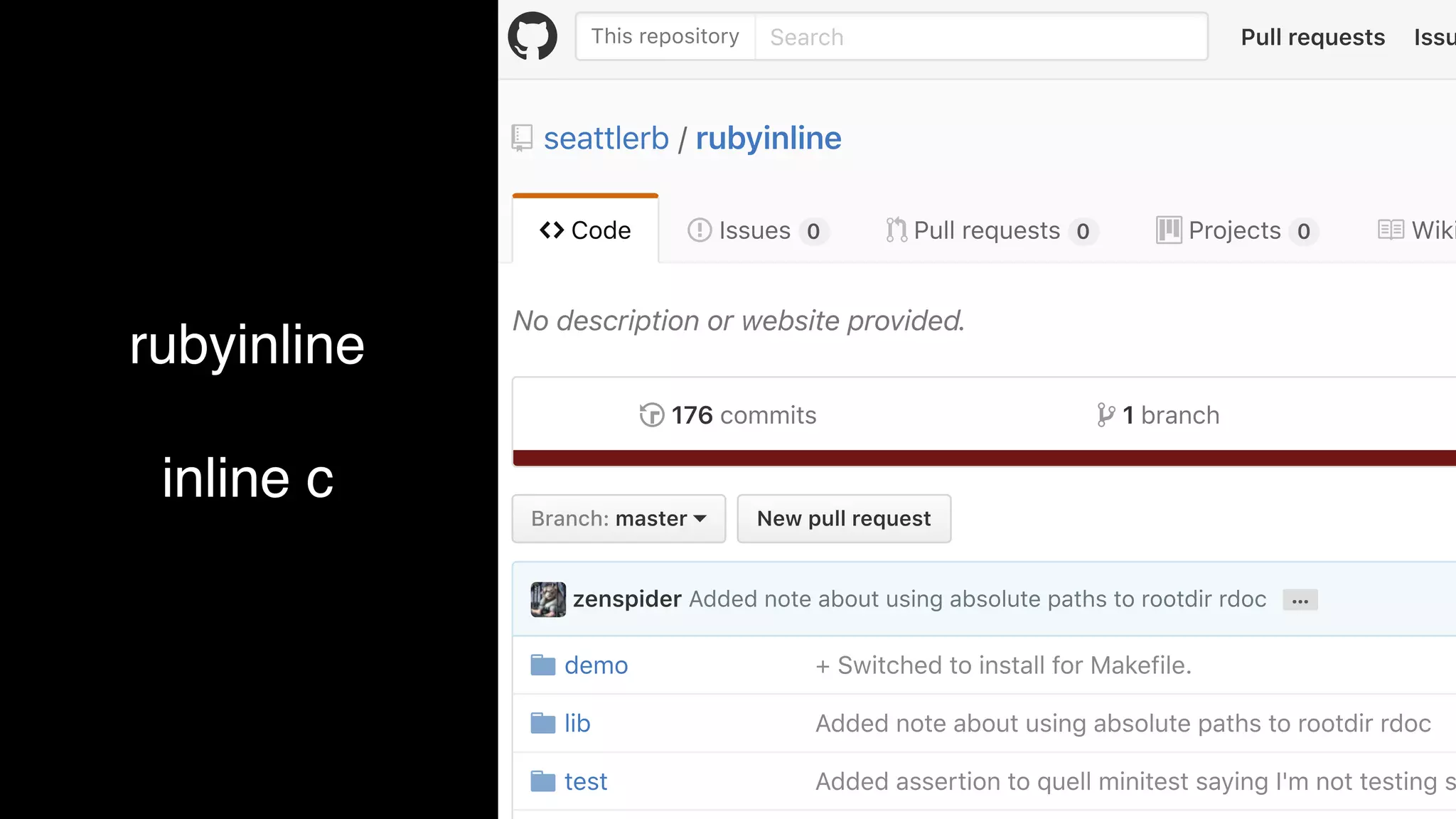Open the rubyinline repository link
The height and width of the screenshot is (819, 1456).
pos(769,138)
